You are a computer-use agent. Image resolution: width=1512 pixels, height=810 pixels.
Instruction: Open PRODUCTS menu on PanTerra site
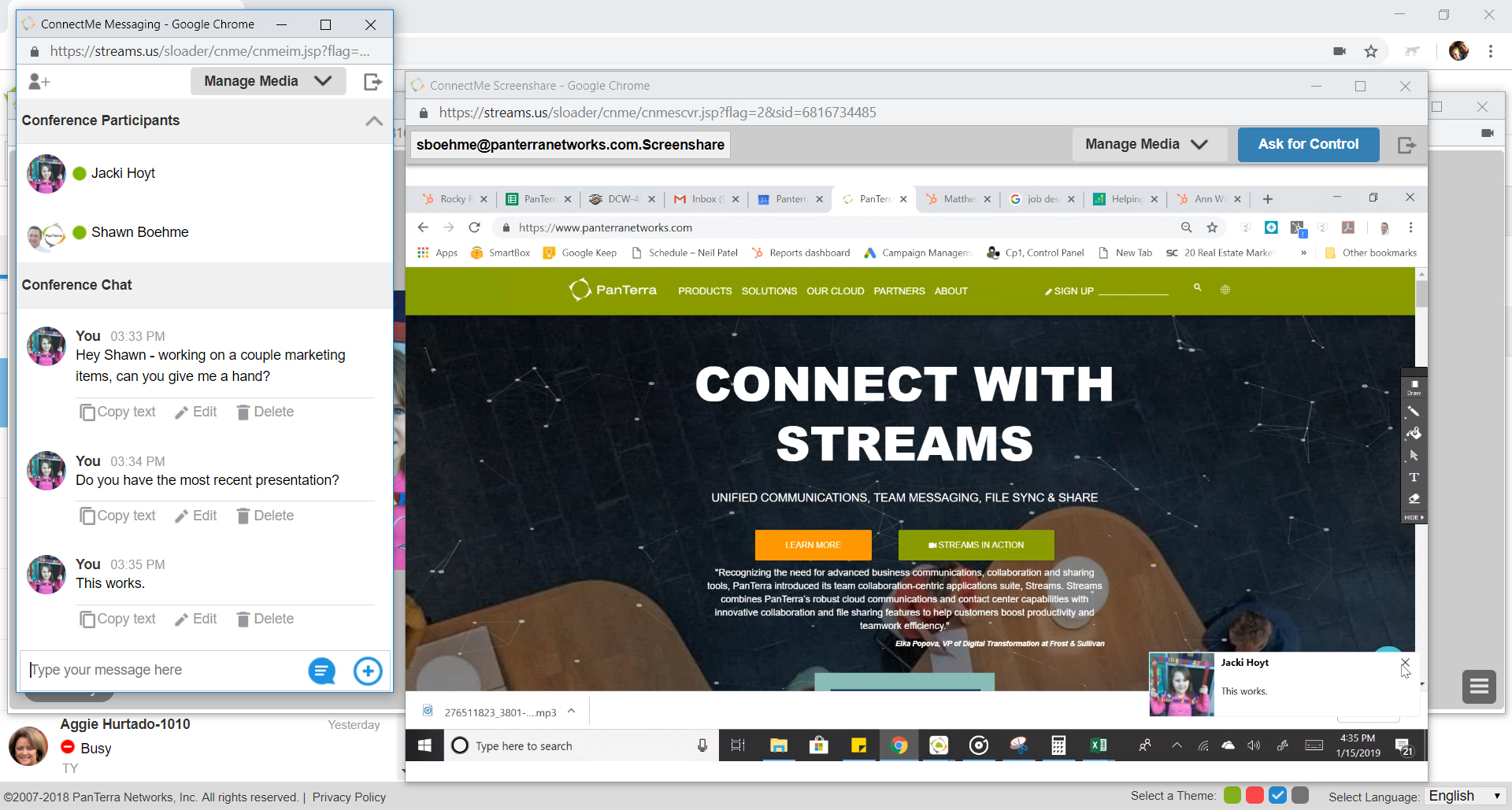(x=705, y=291)
